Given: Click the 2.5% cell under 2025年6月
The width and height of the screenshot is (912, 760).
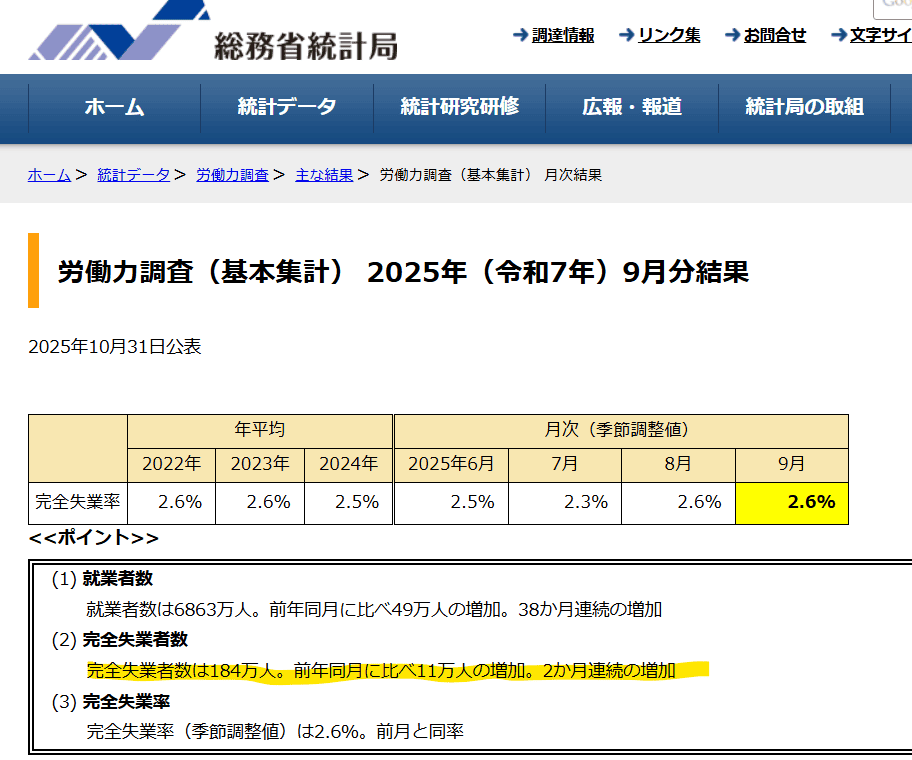Looking at the screenshot, I should [x=451, y=503].
